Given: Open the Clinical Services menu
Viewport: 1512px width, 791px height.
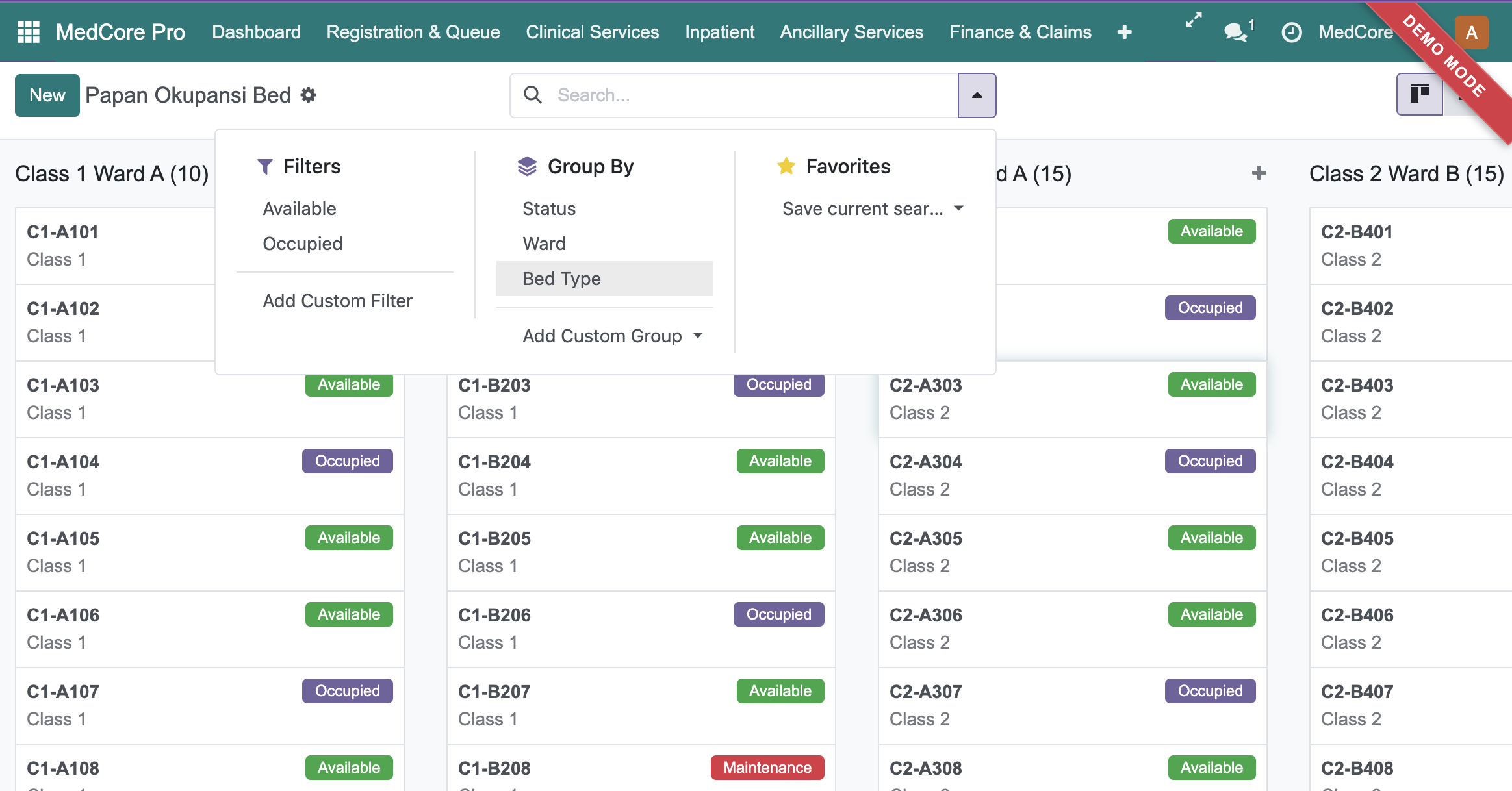Looking at the screenshot, I should tap(592, 32).
